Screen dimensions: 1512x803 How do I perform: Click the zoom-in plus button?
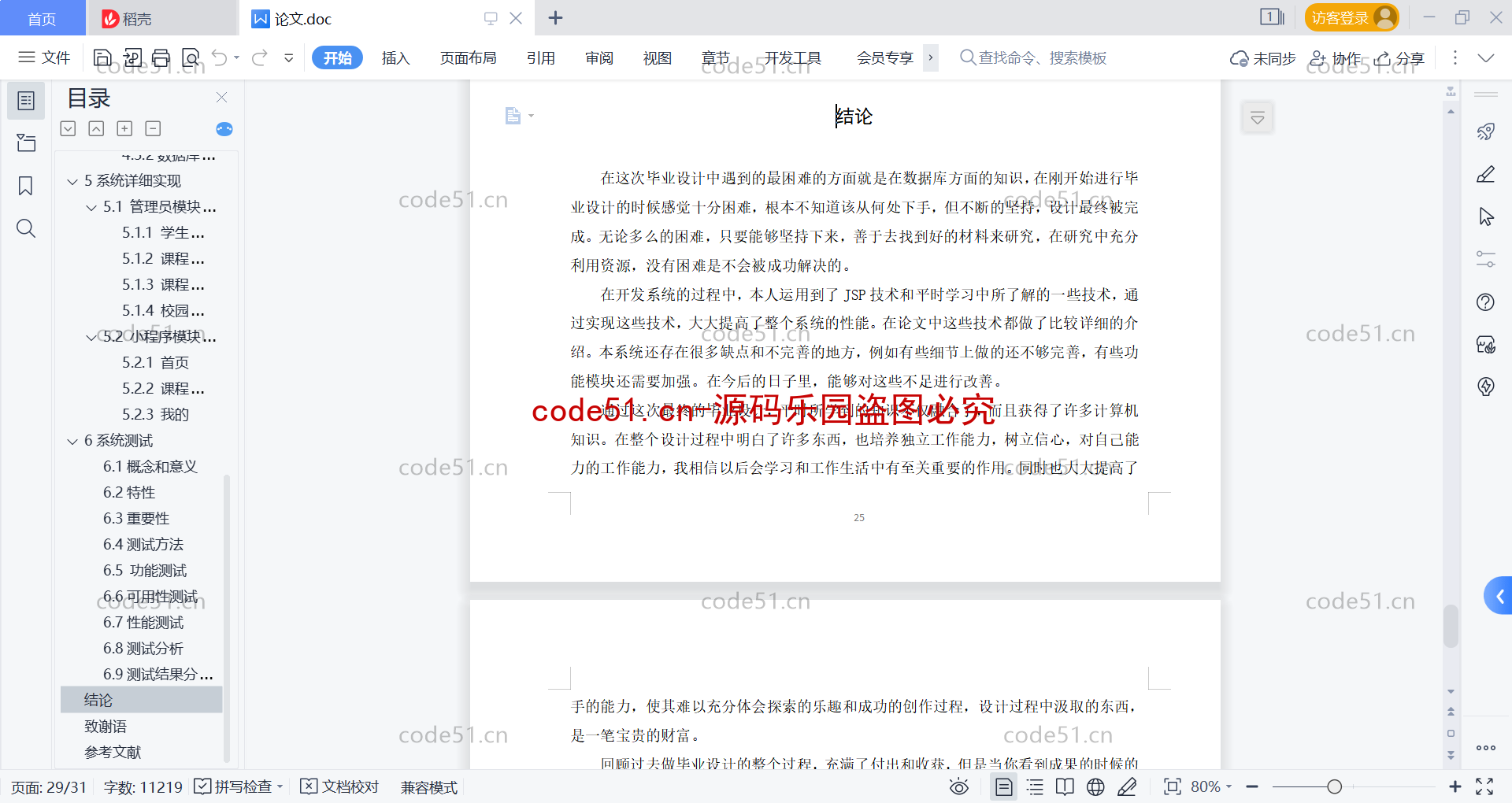click(x=1455, y=787)
